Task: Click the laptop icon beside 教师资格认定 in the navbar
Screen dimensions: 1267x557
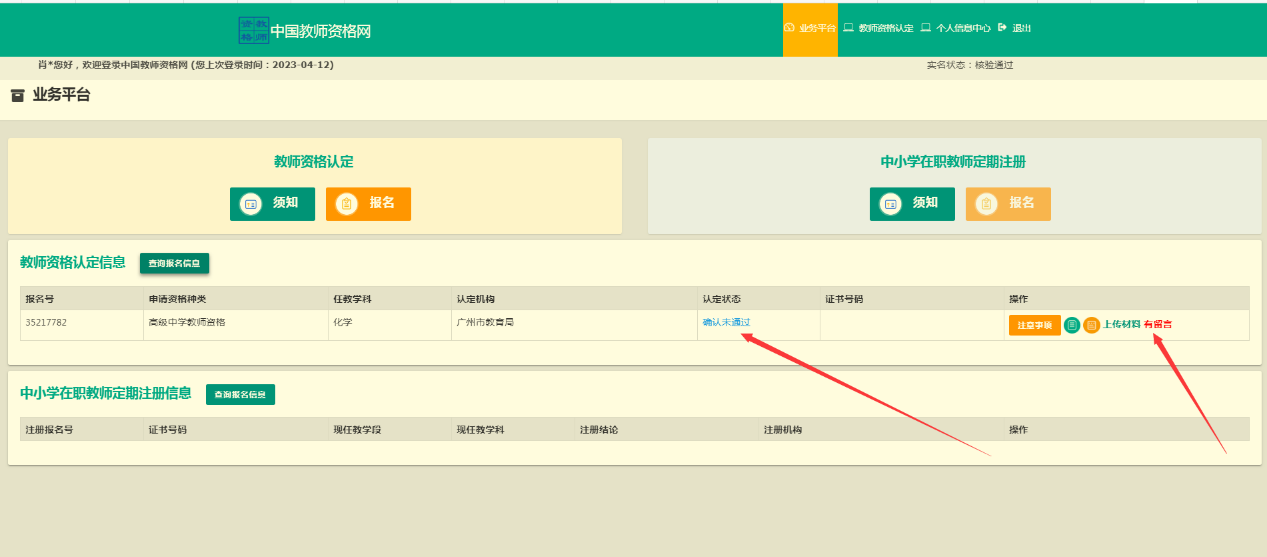Action: 848,28
